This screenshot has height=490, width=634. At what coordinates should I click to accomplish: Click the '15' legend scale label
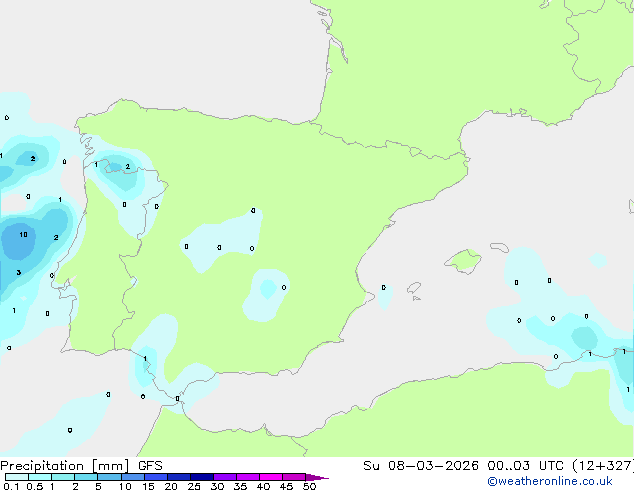click(x=148, y=486)
